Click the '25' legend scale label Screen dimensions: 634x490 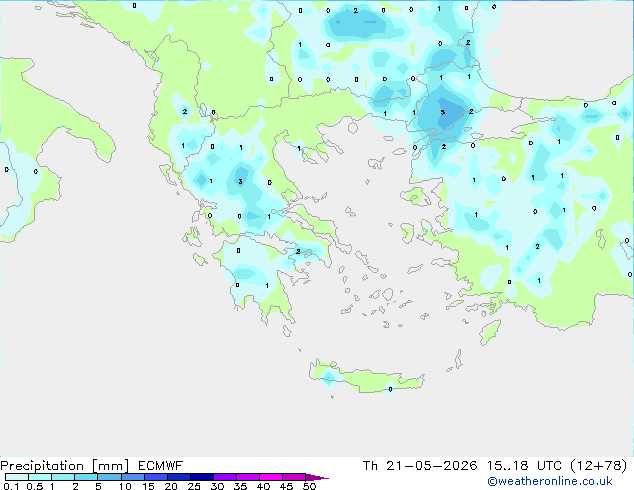click(x=194, y=486)
